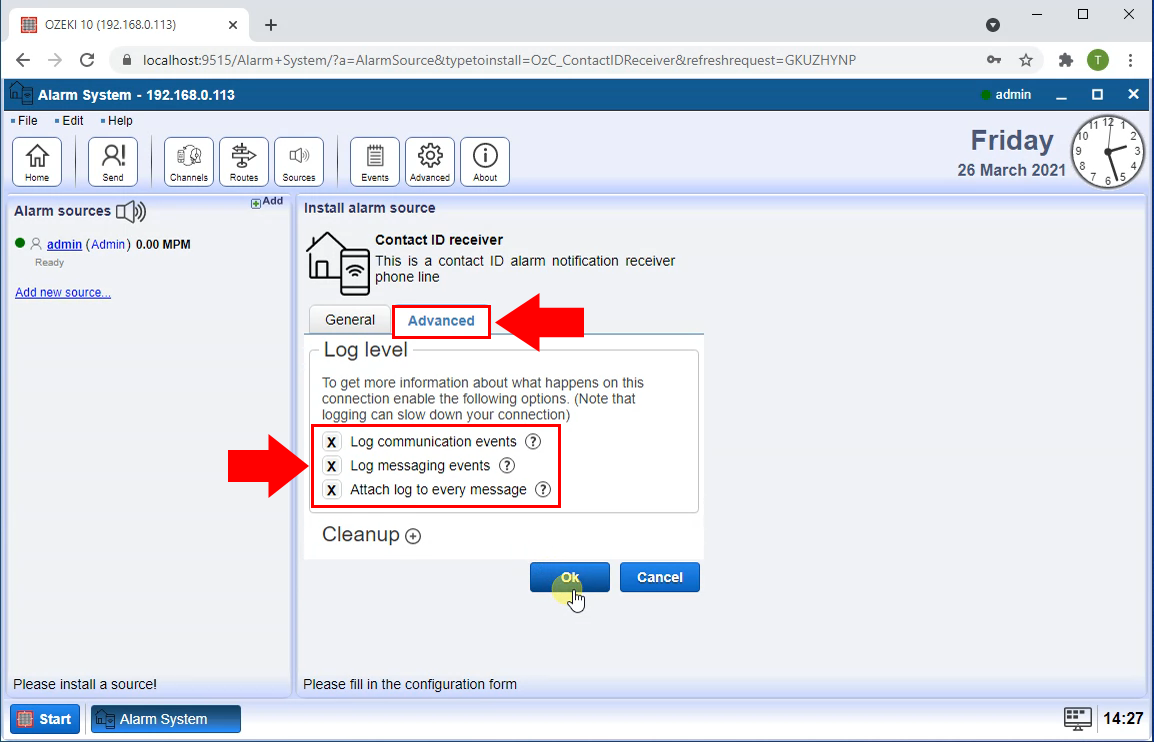1154x742 pixels.
Task: Open the admin source link
Action: [64, 244]
